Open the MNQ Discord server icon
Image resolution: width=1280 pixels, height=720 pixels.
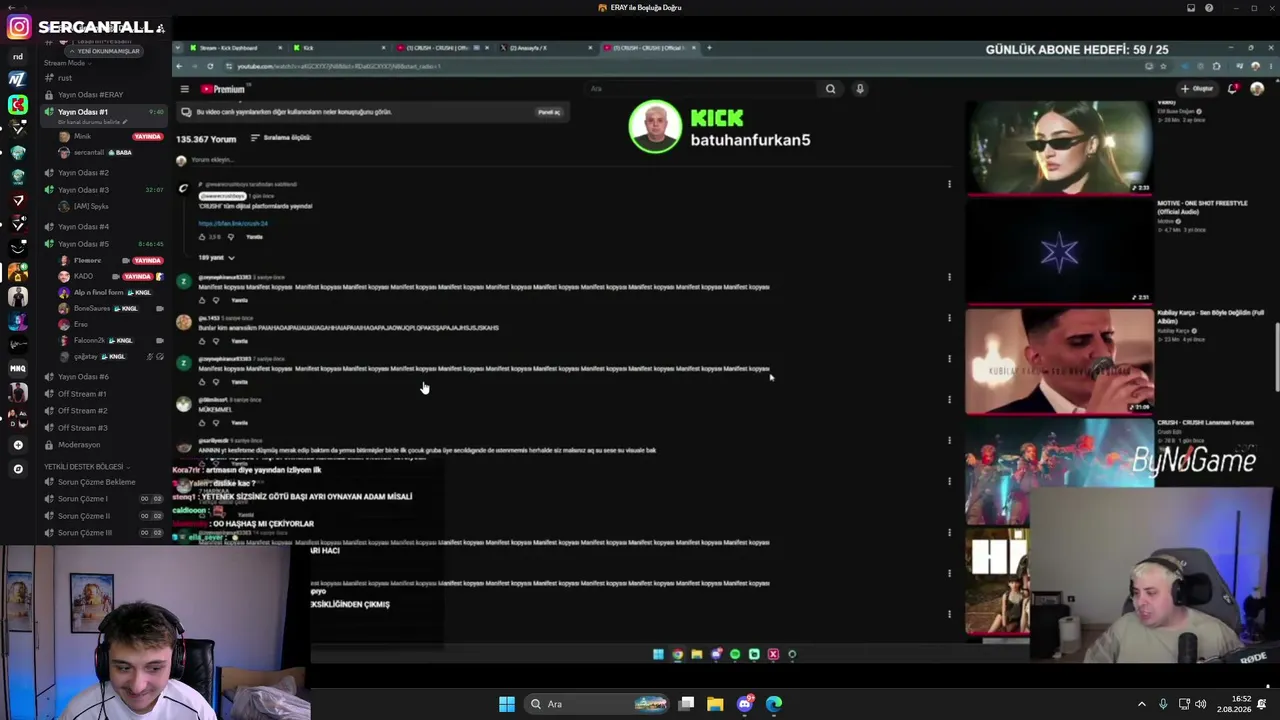coord(18,368)
